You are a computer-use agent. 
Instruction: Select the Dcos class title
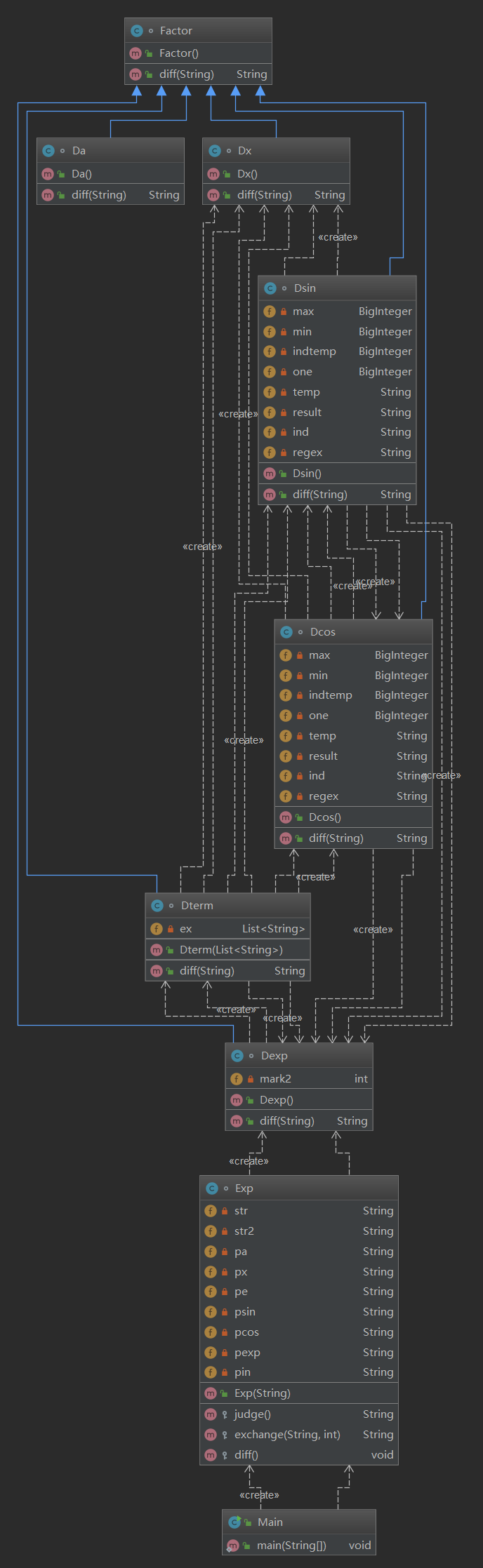pyautogui.click(x=323, y=632)
